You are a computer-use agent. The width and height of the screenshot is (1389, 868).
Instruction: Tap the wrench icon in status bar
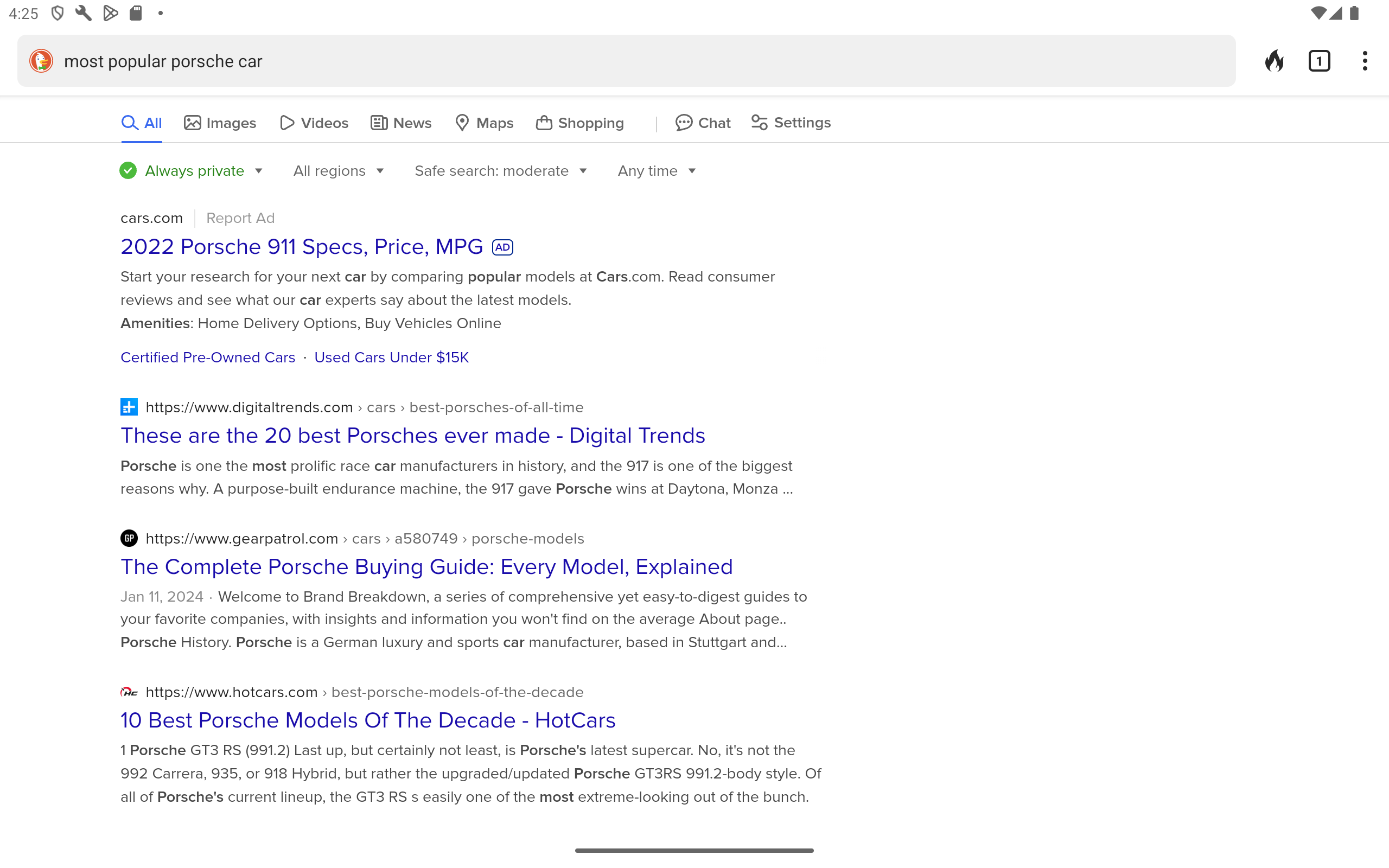coord(84,13)
